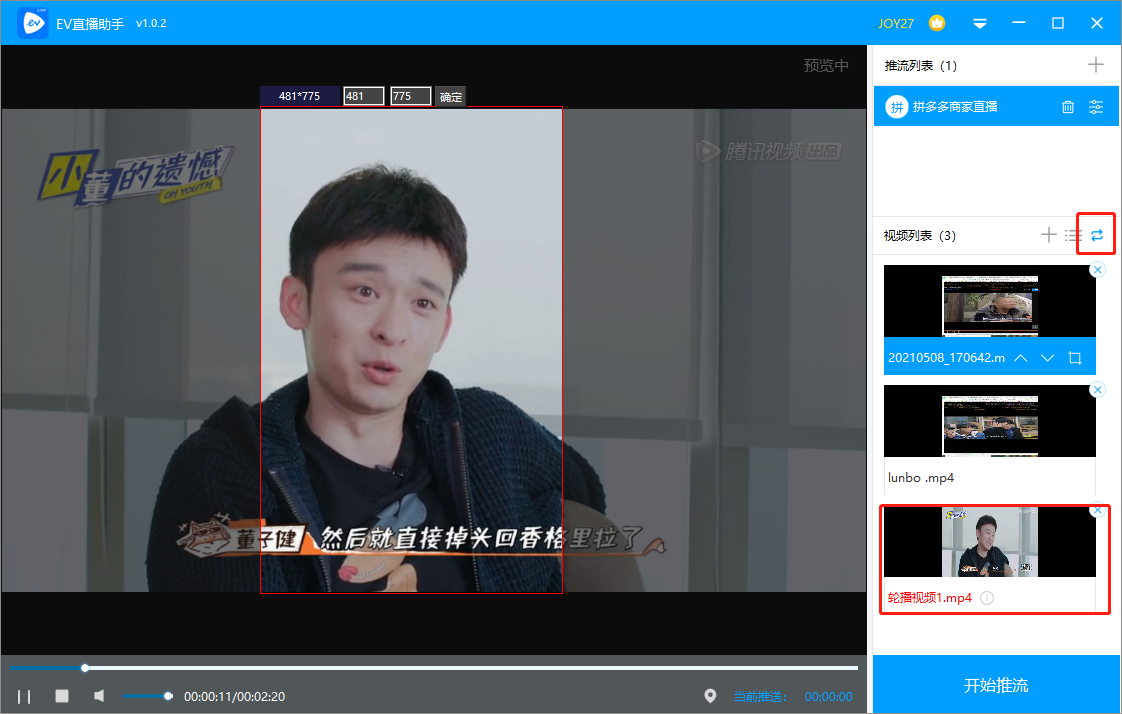Viewport: 1122px width, 714px height.
Task: Click the VIP crown icon
Action: coord(937,23)
